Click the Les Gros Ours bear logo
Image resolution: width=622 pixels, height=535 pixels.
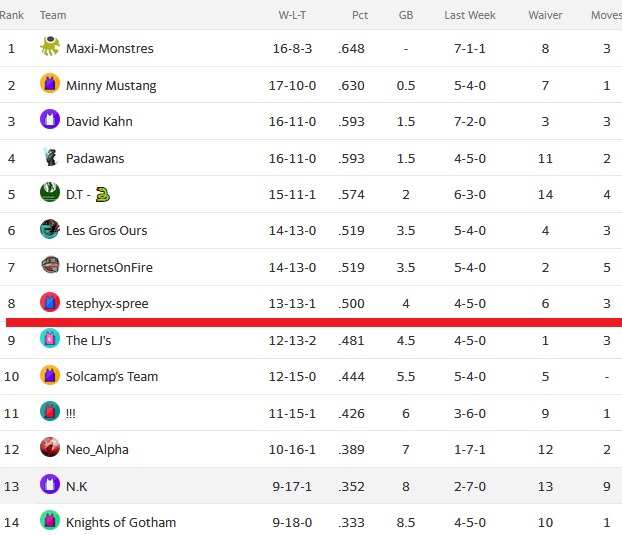pos(50,229)
